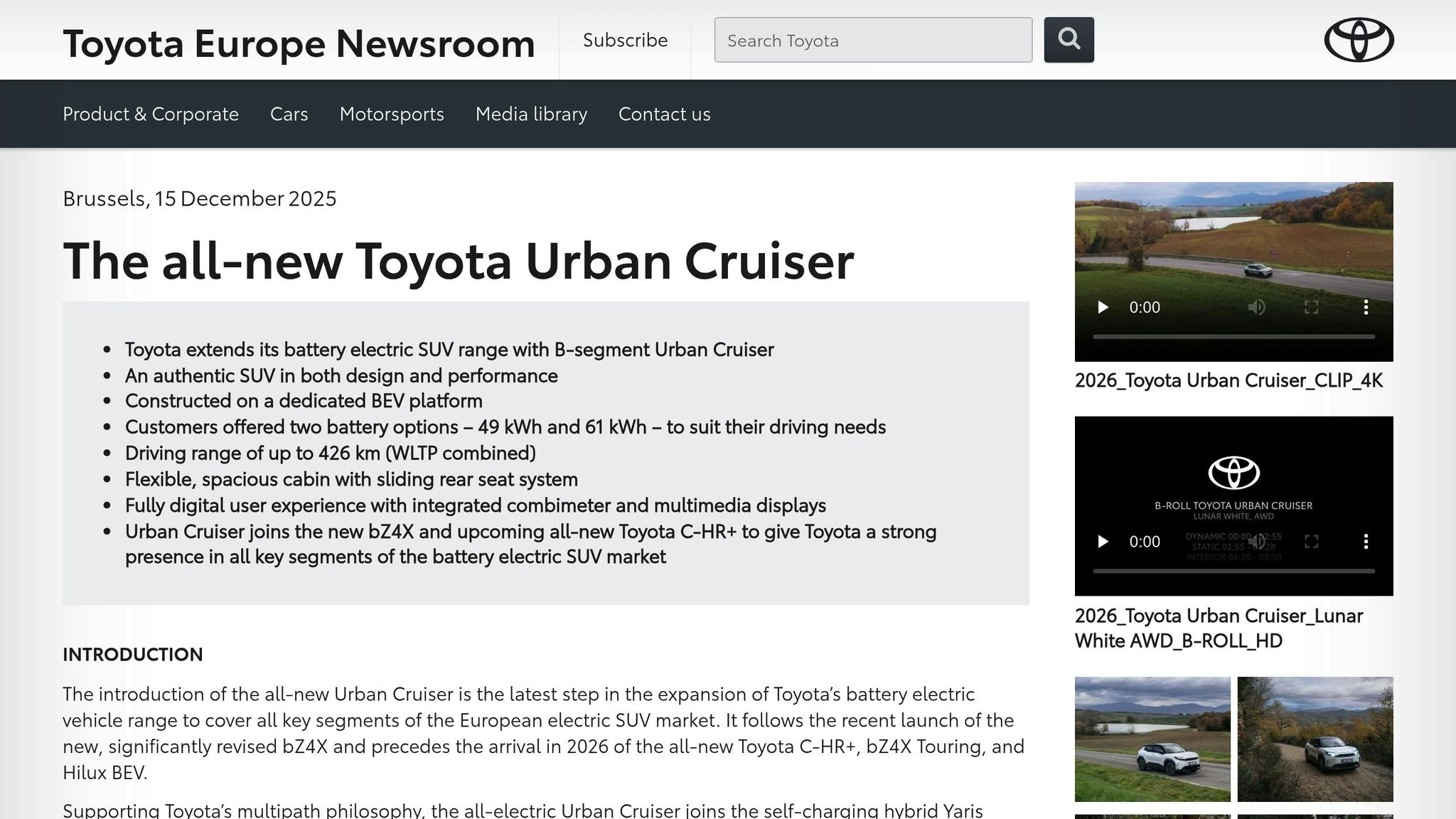Play the Lunar White AWD B-ROLL video
Screen dimensions: 1456x819
(x=1103, y=541)
